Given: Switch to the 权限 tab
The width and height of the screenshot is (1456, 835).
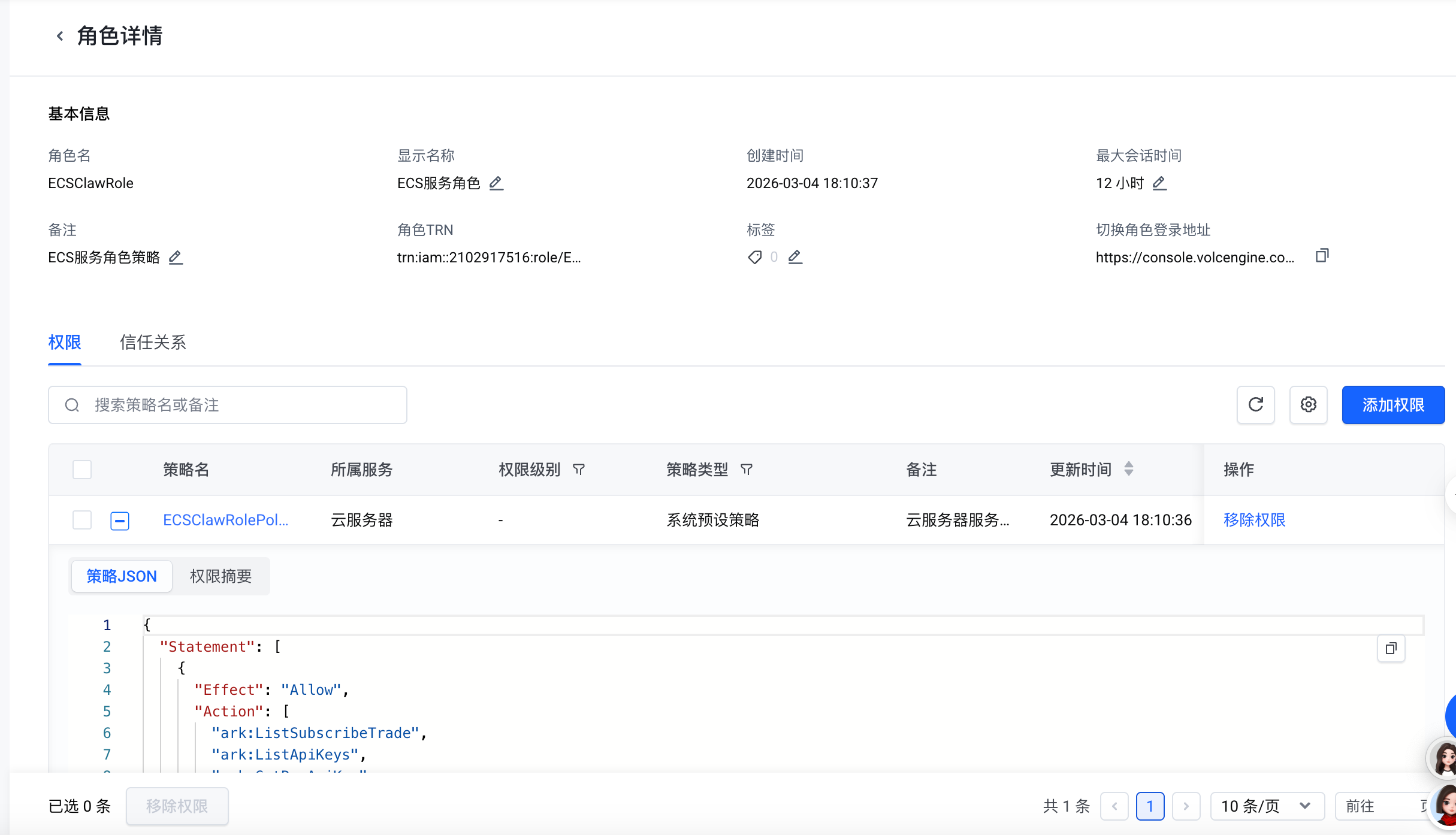Looking at the screenshot, I should tap(65, 343).
